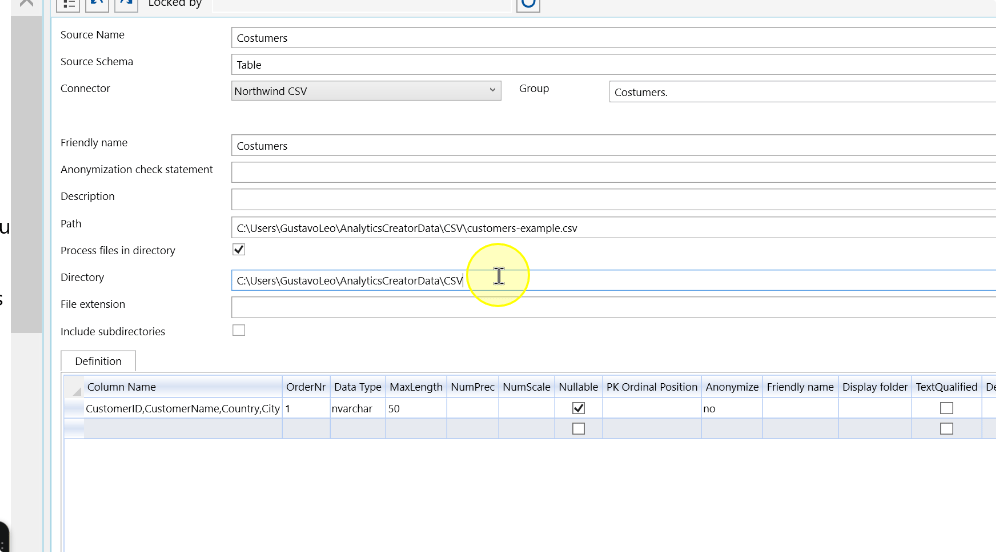996x552 pixels.
Task: Open the Connector dropdown showing Northwind CSV
Action: [366, 91]
